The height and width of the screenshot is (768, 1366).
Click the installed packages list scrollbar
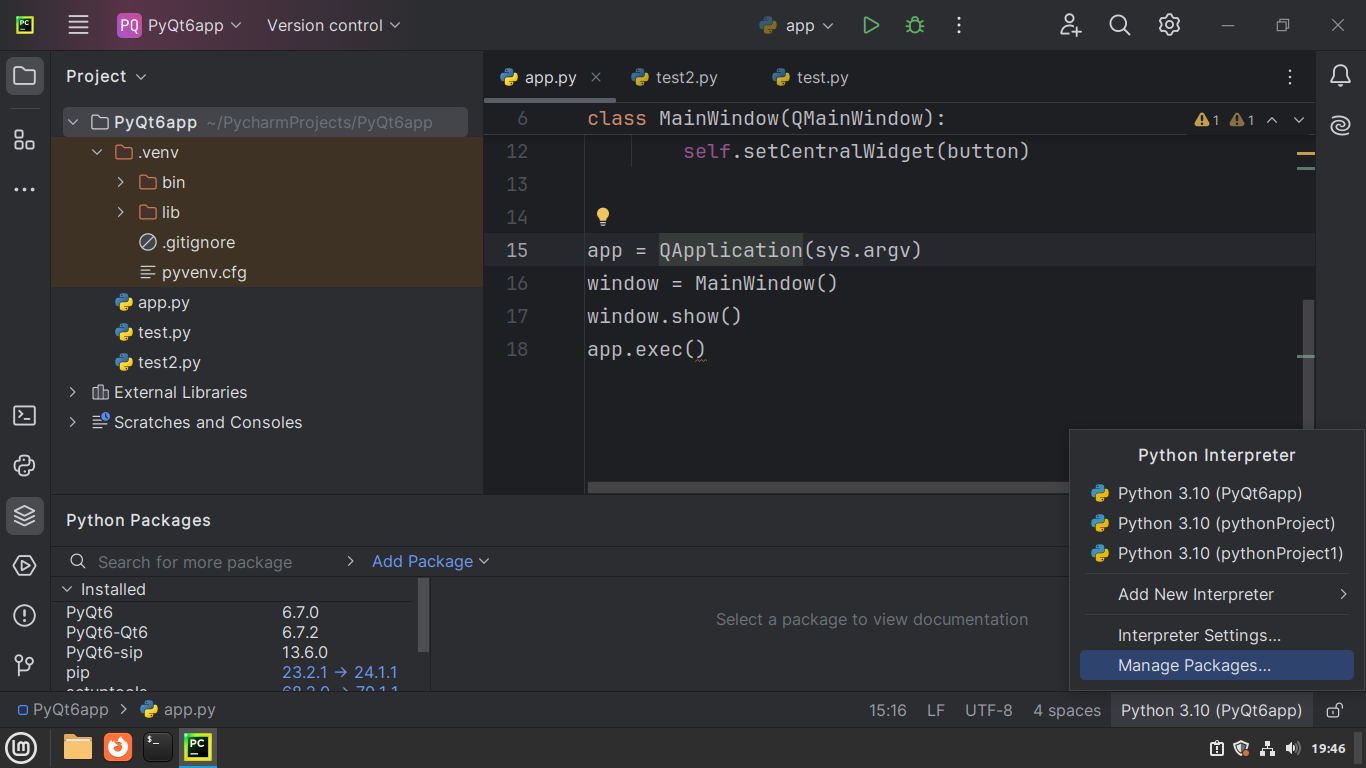coord(423,614)
